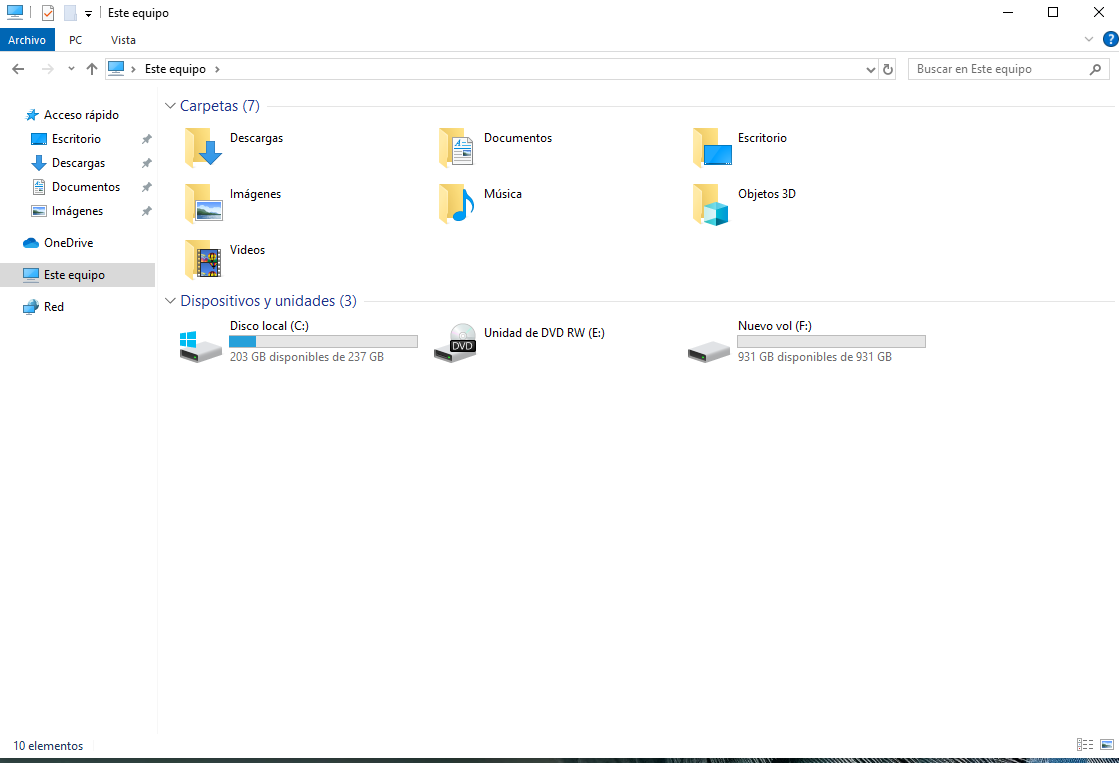Select the Disco local (C:) drive icon
This screenshot has height=763, width=1119.
(201, 344)
